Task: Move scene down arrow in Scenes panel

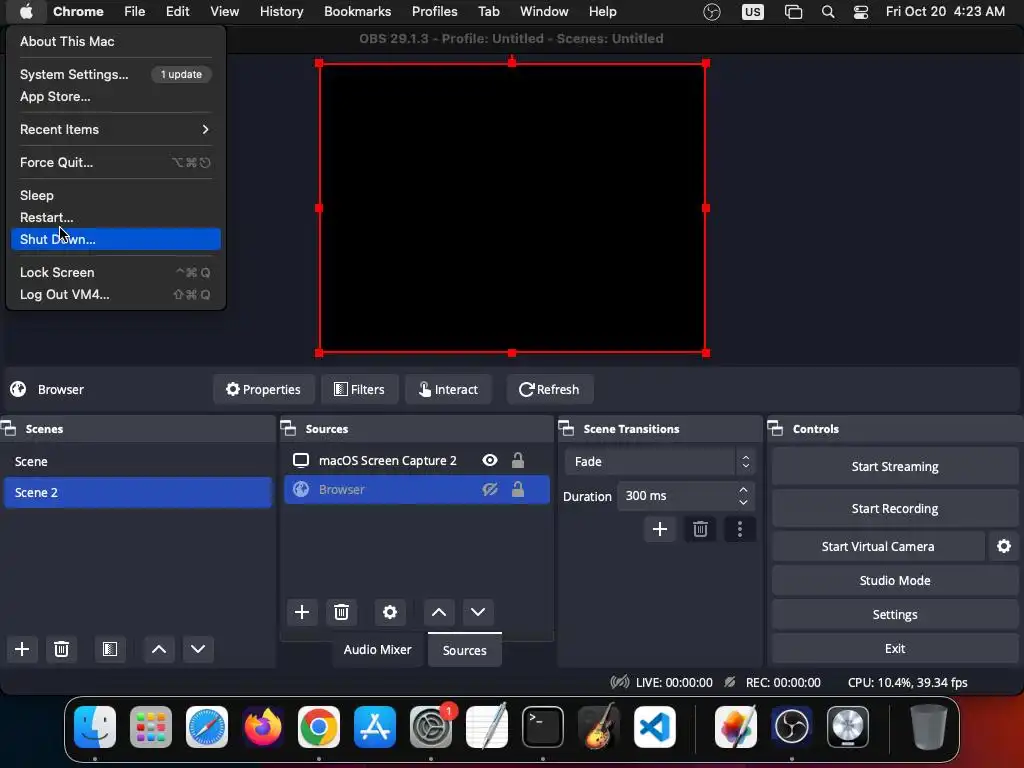Action: pos(198,649)
